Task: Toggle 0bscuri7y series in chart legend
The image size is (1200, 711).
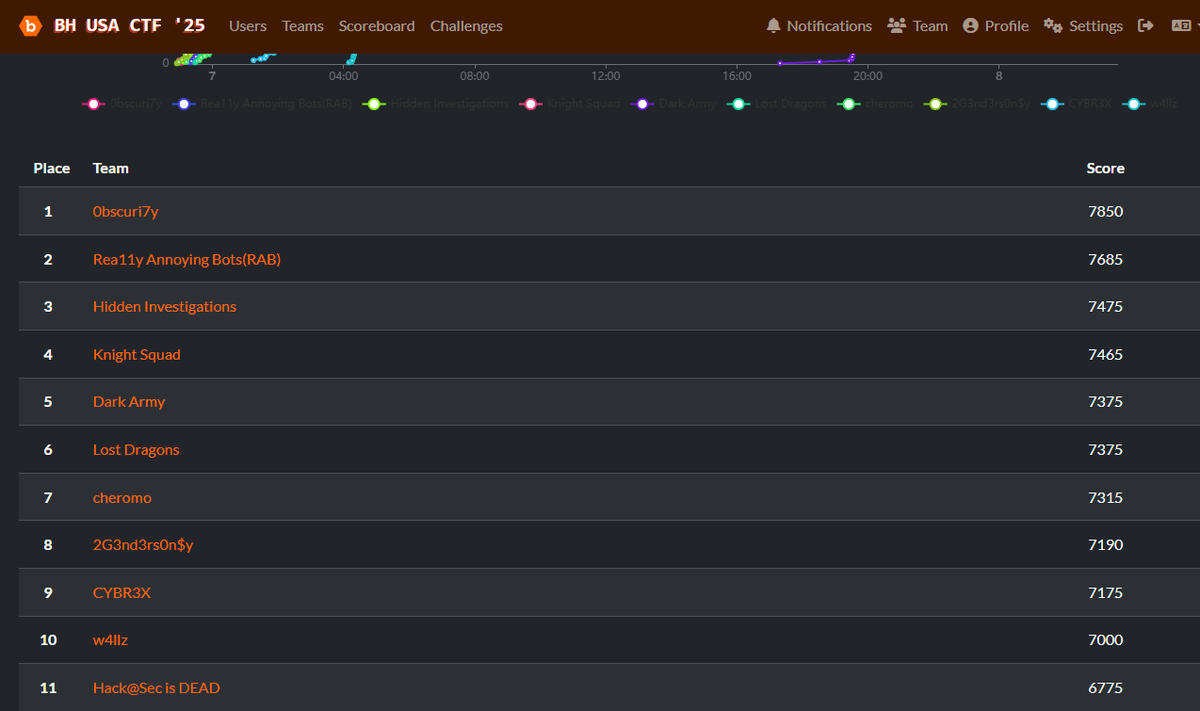Action: tap(122, 103)
